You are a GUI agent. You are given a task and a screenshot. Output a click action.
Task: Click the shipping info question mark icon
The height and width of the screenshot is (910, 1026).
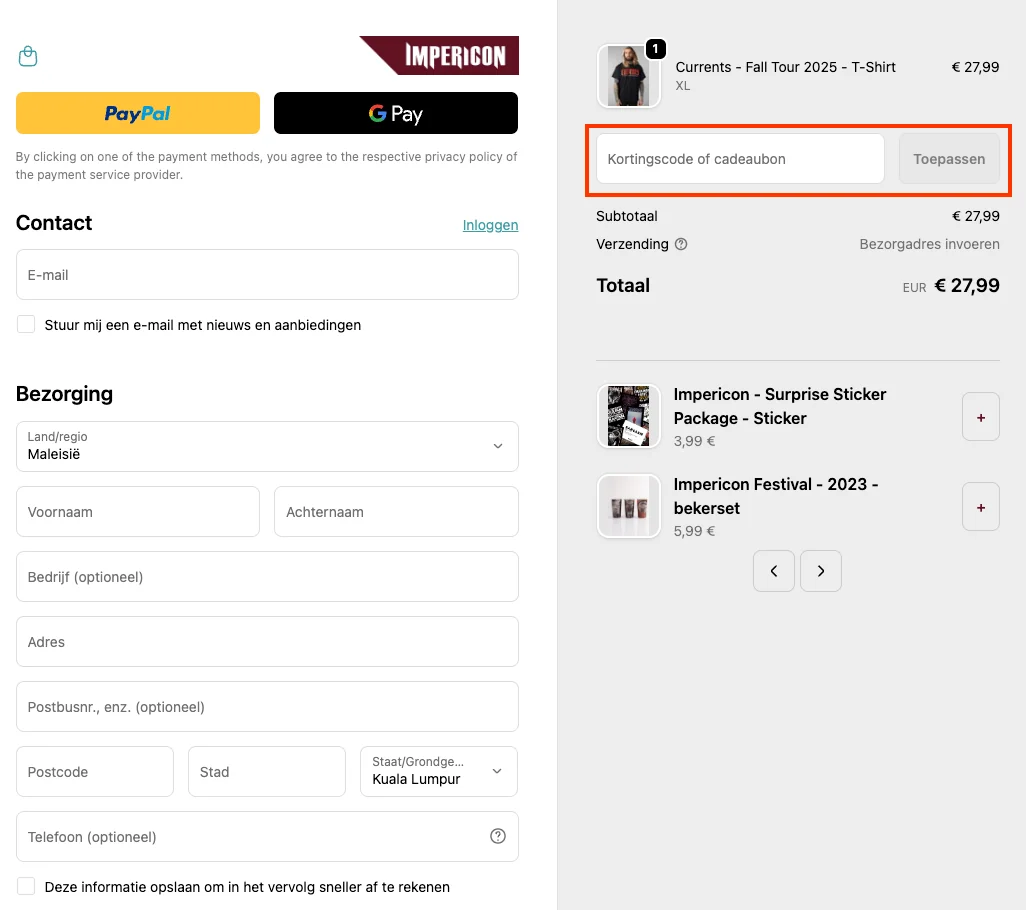(681, 244)
